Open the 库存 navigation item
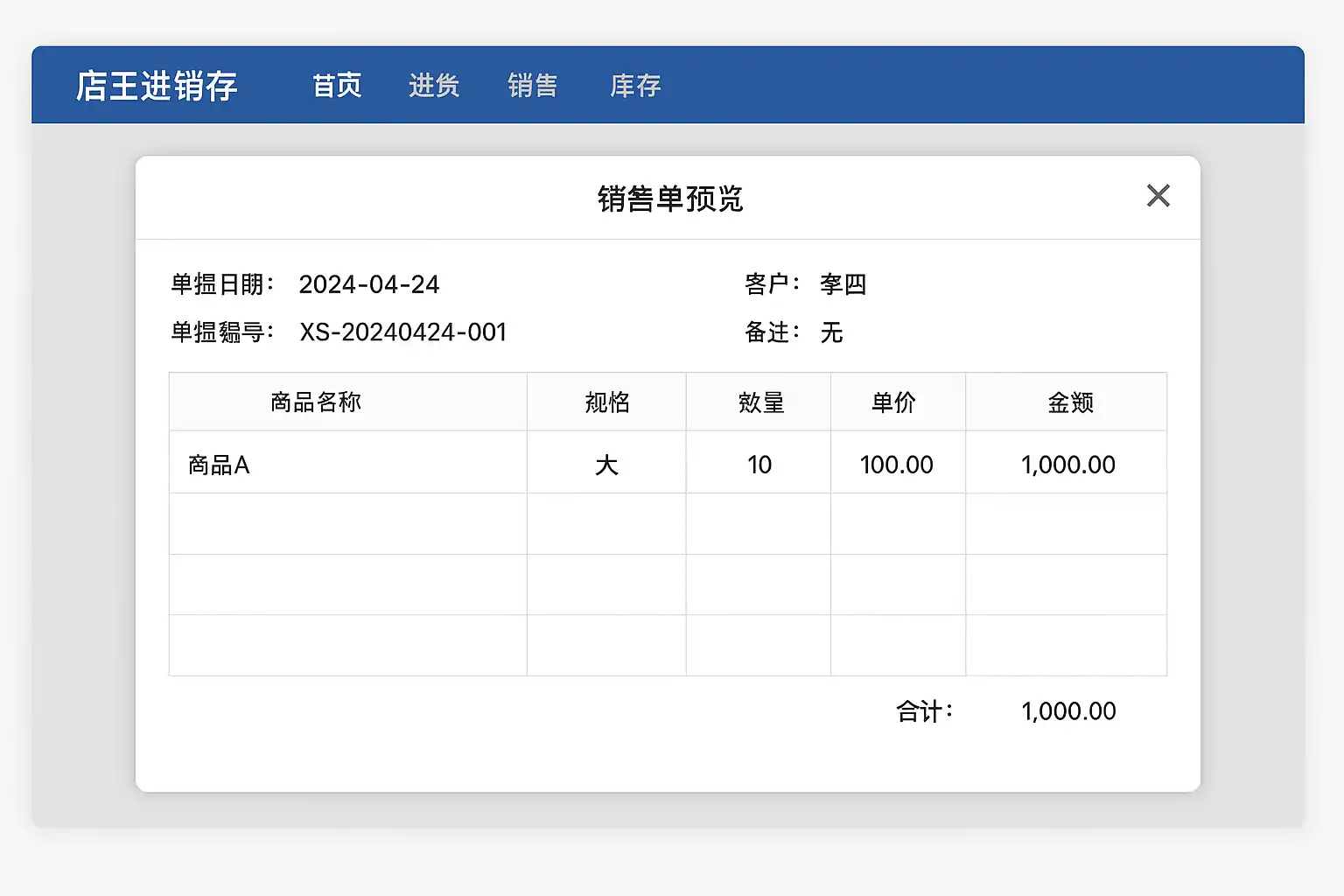The image size is (1344, 896). (x=635, y=86)
